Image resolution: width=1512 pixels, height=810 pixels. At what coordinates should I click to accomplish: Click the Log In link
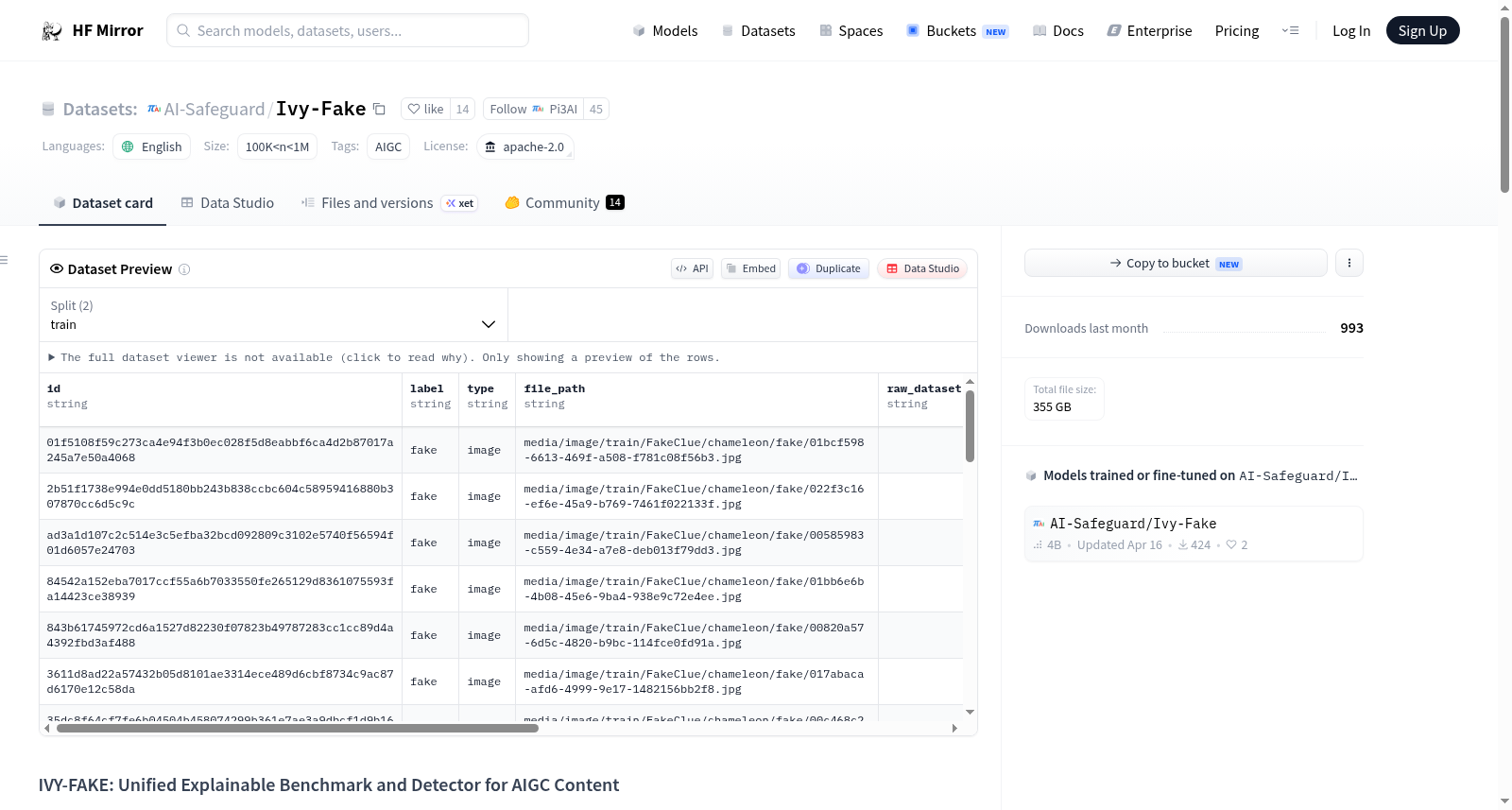click(x=1351, y=30)
